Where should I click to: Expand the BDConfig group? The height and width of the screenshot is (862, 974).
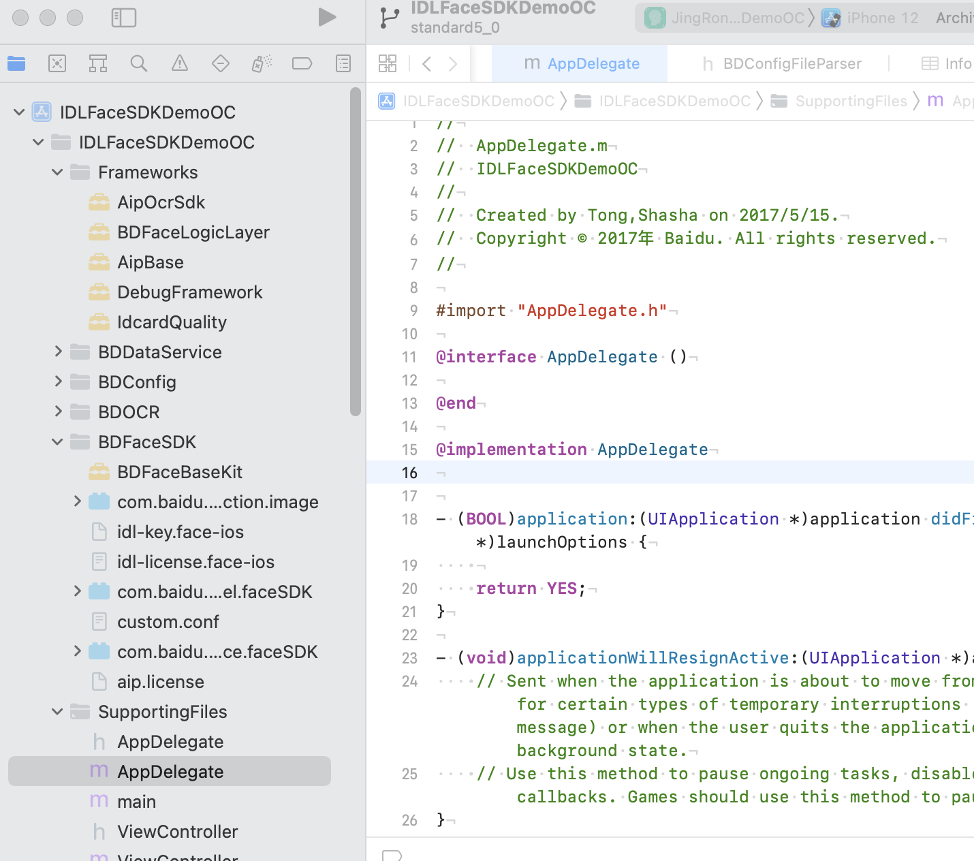[58, 382]
